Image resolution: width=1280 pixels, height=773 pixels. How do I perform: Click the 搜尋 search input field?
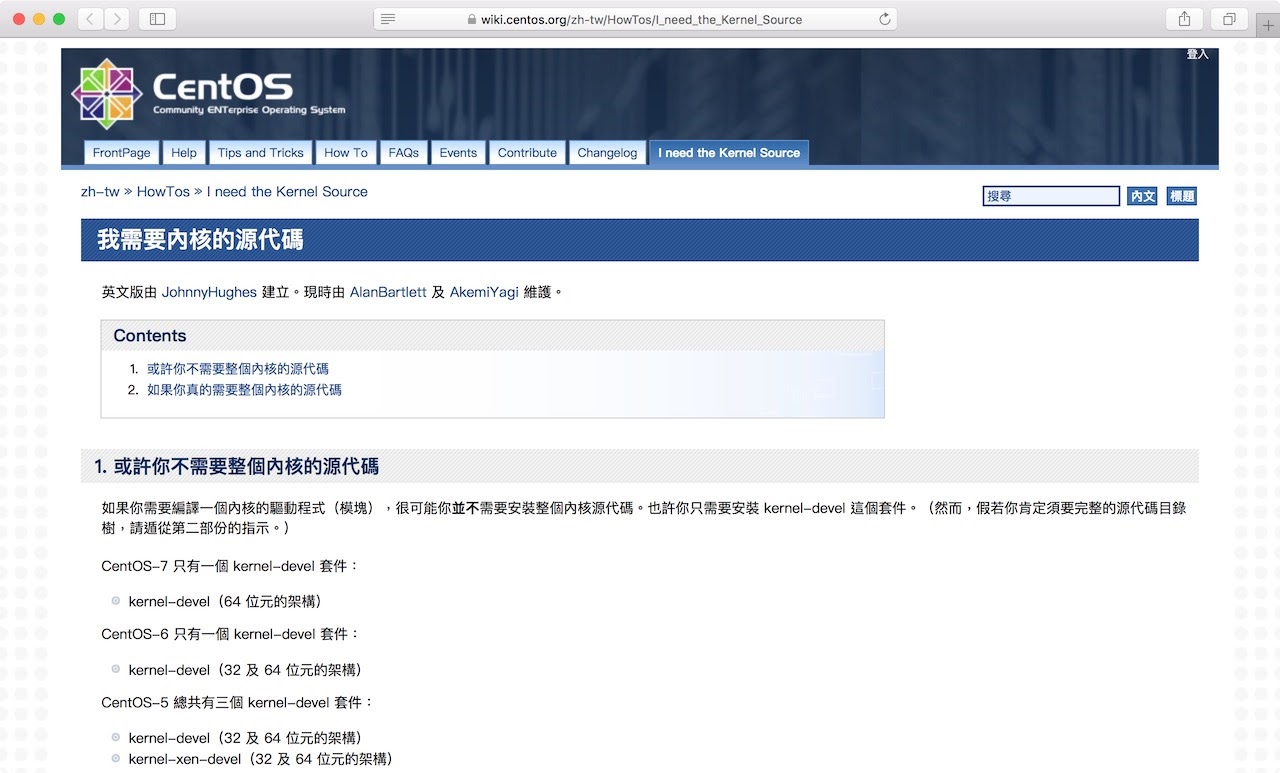[x=1051, y=196]
